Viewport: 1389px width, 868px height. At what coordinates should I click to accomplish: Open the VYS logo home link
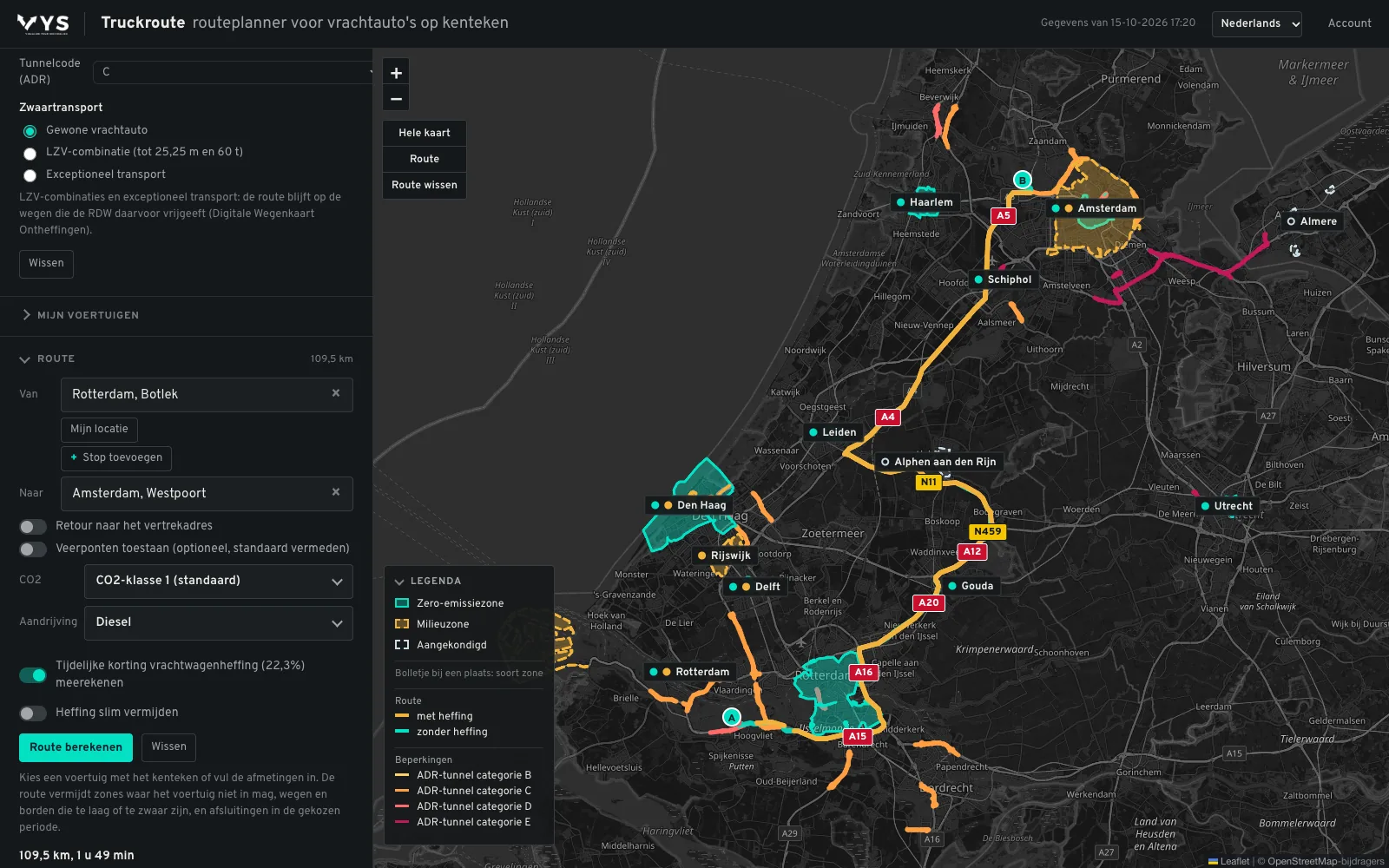point(43,23)
